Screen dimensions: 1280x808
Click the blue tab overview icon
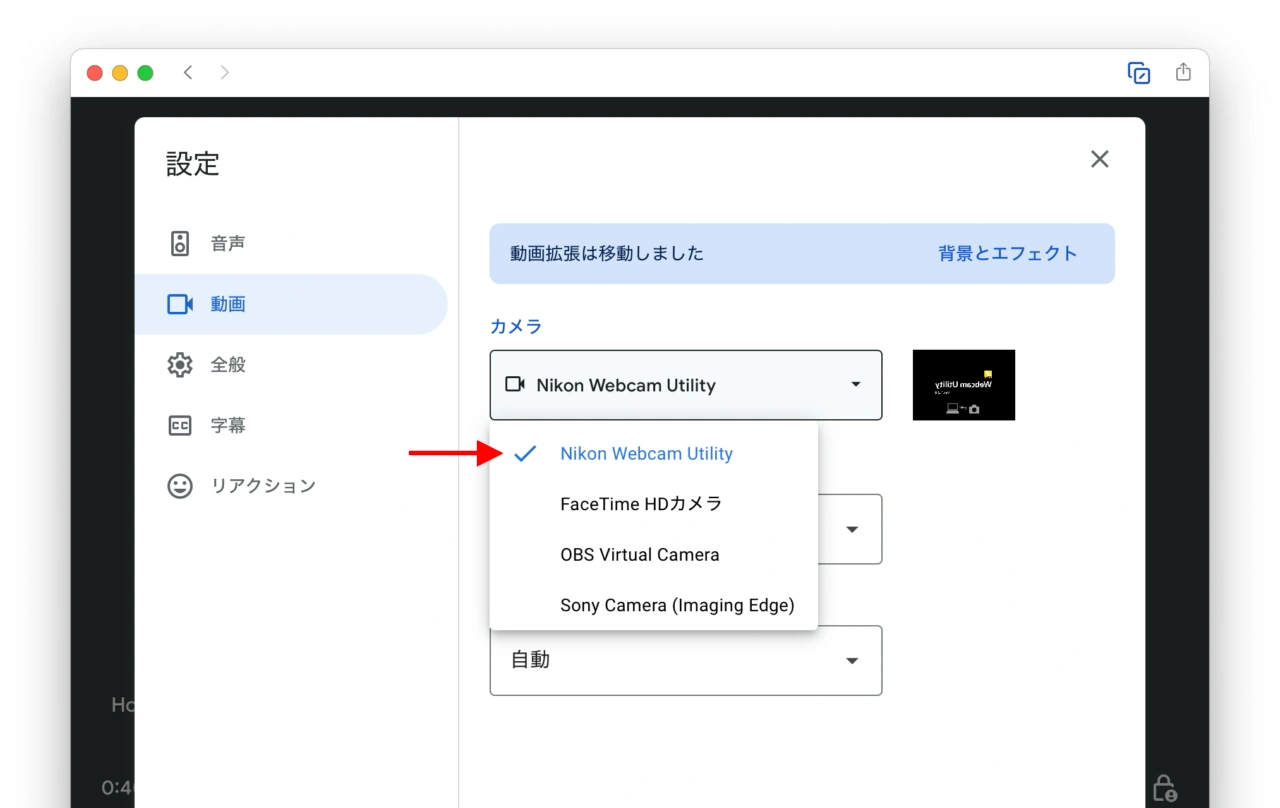(x=1138, y=72)
